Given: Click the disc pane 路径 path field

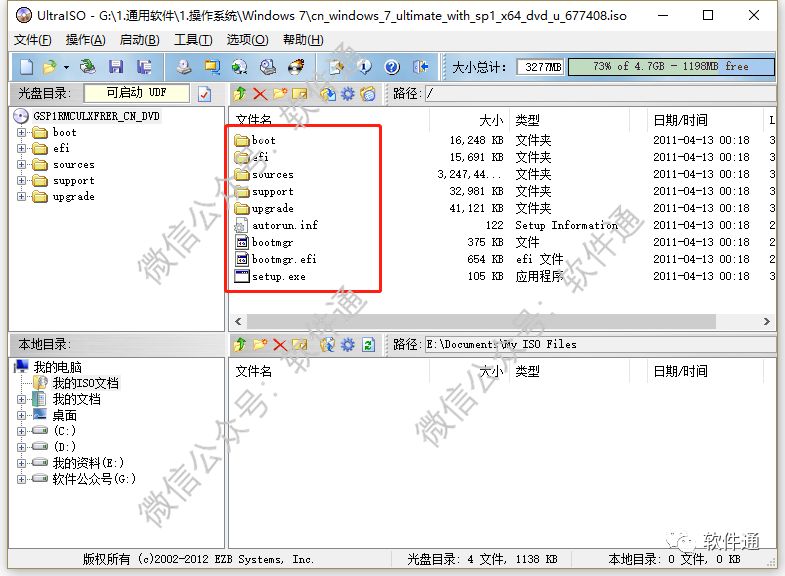Looking at the screenshot, I should (600, 94).
